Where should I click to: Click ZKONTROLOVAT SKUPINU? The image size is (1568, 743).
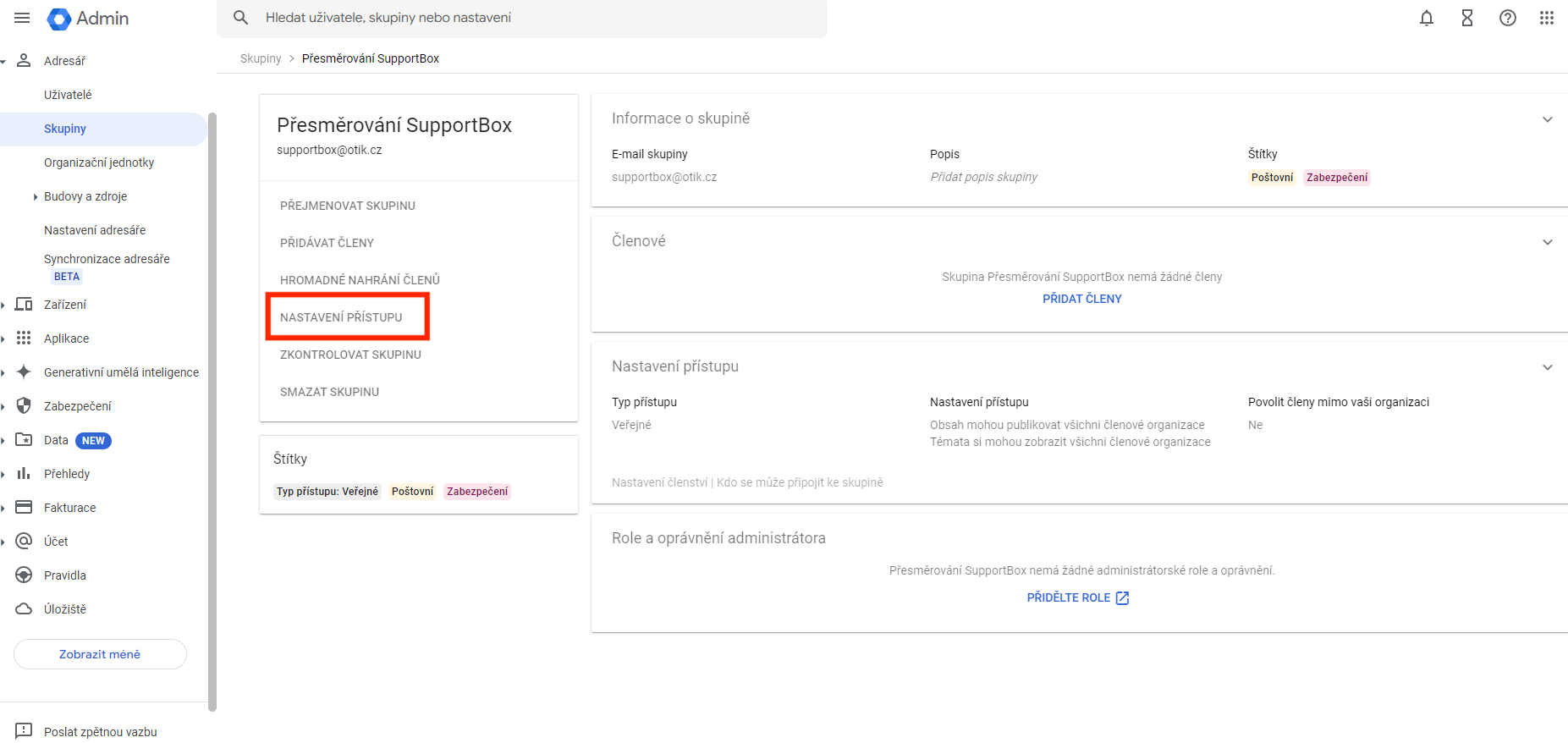(350, 355)
